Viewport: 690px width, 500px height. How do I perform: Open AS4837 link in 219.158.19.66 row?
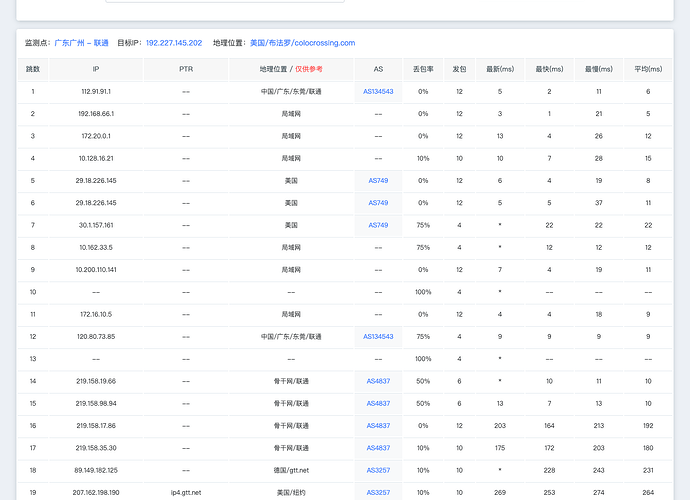coord(378,381)
